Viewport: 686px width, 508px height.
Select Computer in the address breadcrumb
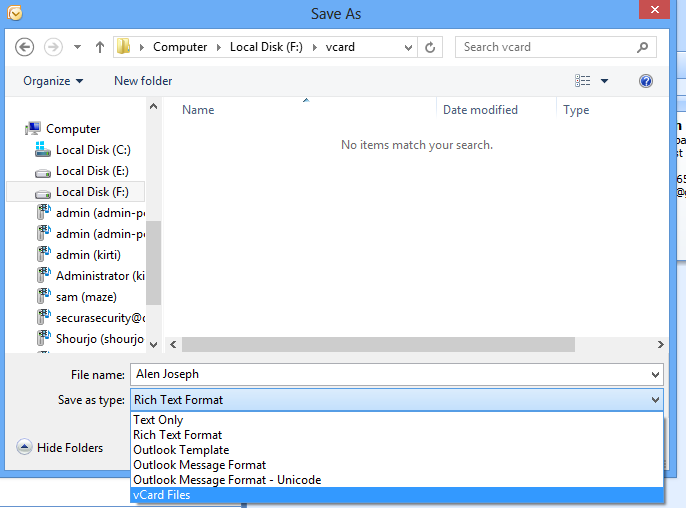[x=180, y=47]
